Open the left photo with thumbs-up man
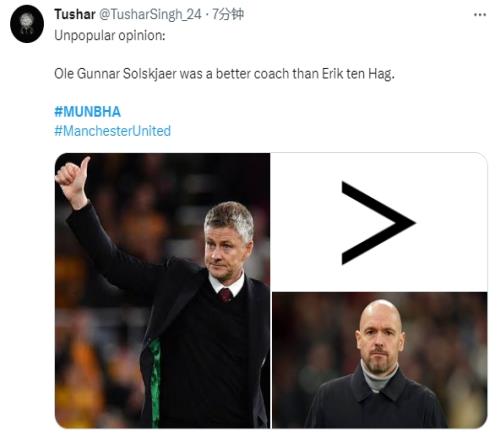The image size is (500, 440). coord(162,290)
